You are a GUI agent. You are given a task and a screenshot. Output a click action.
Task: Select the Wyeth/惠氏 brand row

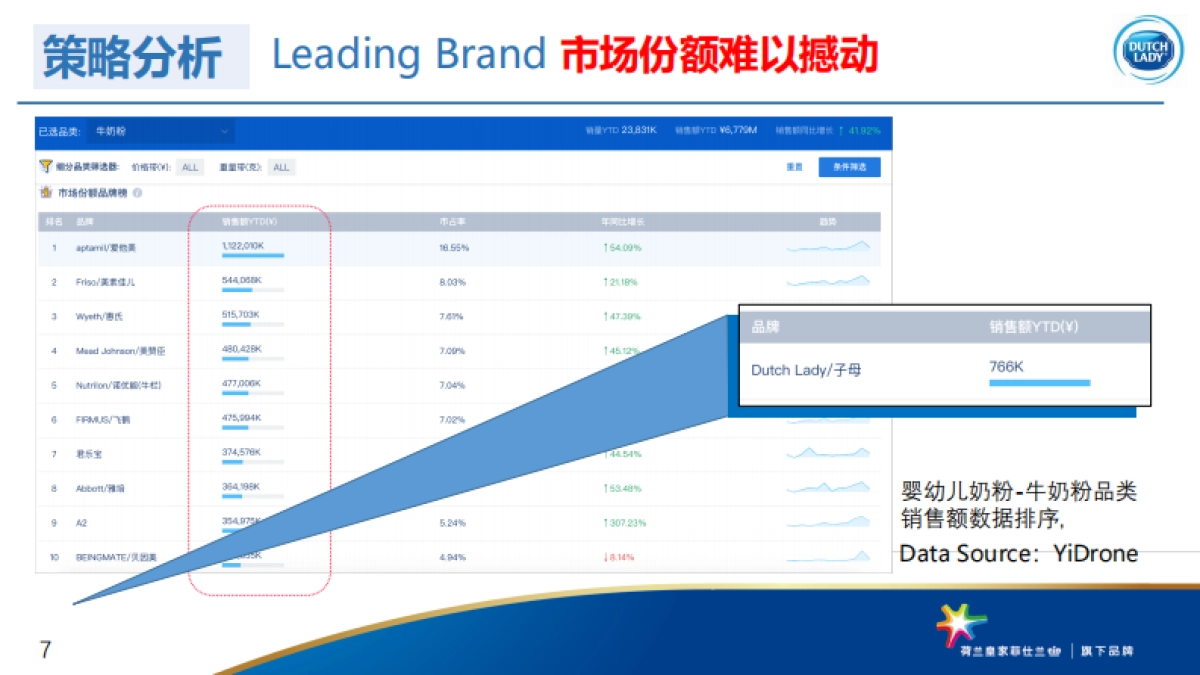tap(99, 316)
